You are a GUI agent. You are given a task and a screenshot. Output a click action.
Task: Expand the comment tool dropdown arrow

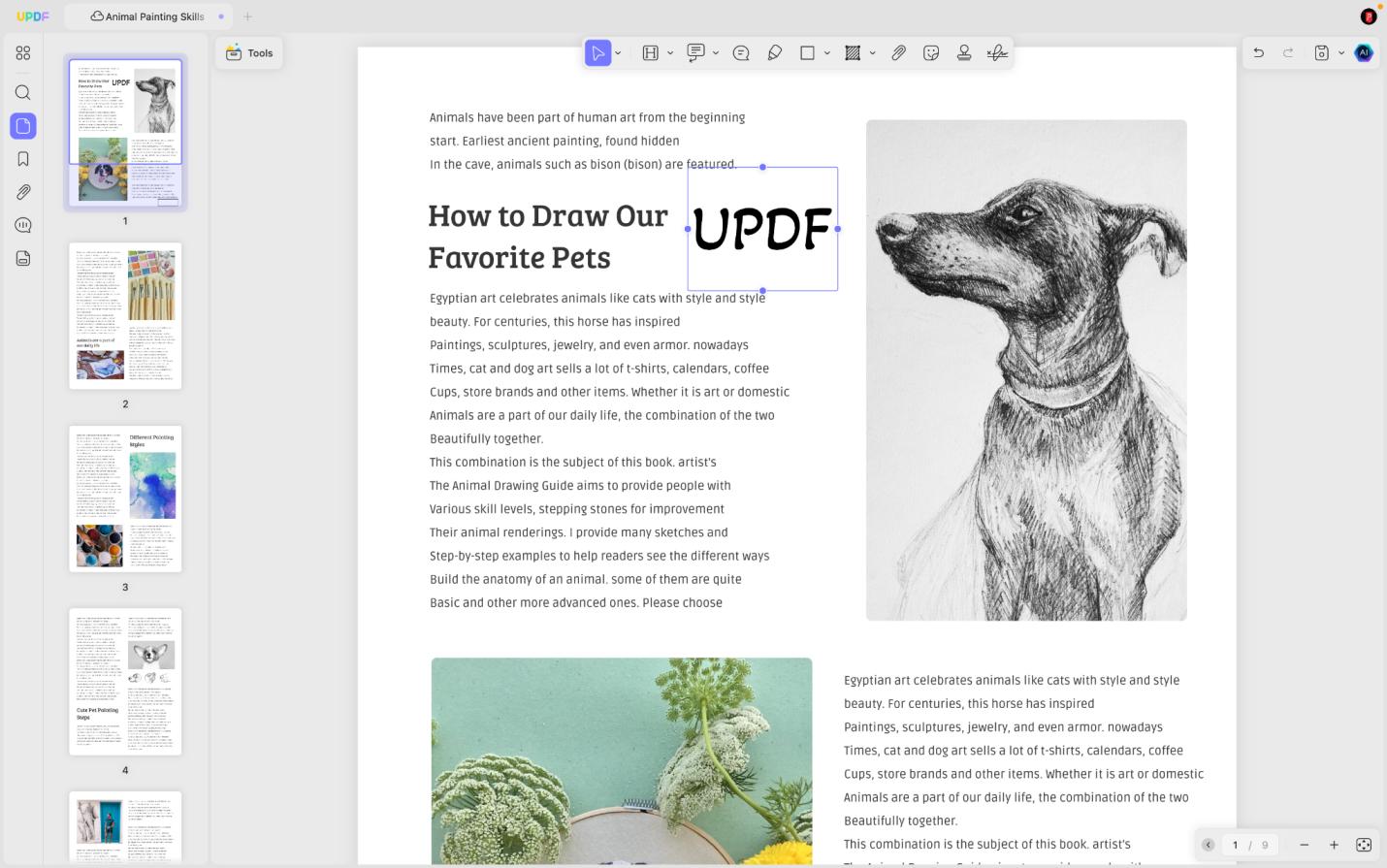coord(716,53)
